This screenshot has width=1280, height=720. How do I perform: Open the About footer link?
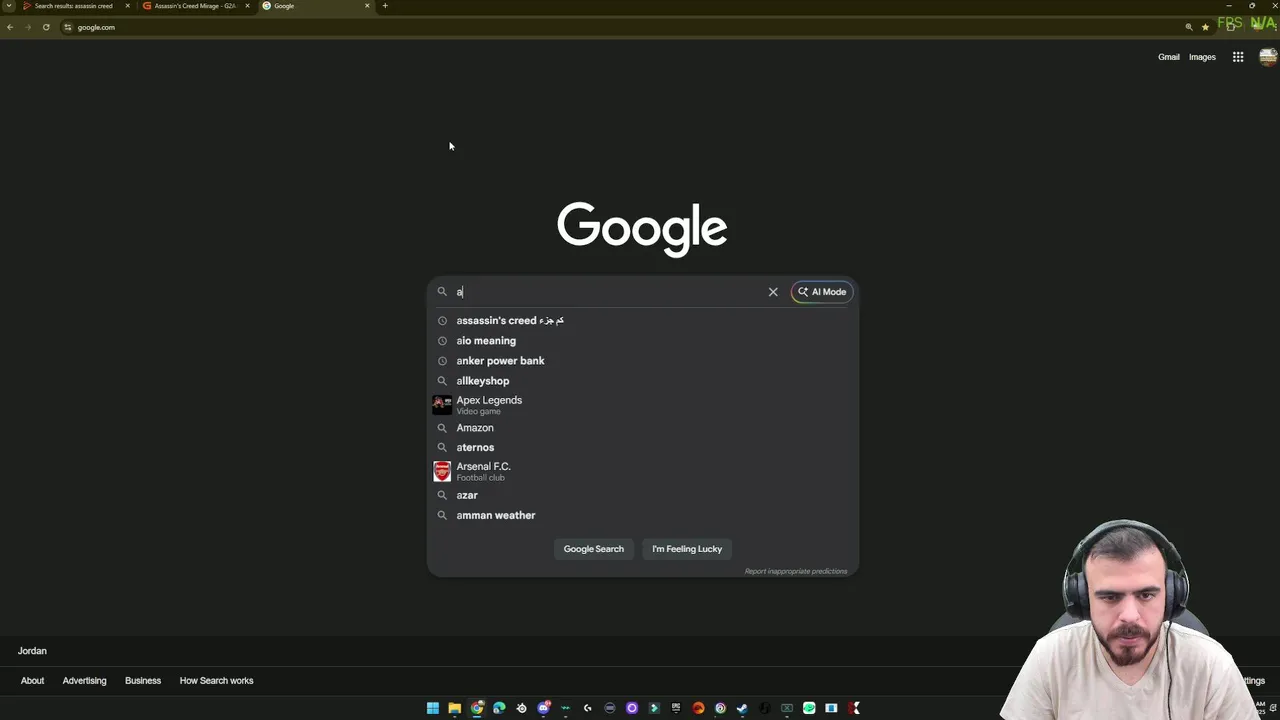(32, 681)
